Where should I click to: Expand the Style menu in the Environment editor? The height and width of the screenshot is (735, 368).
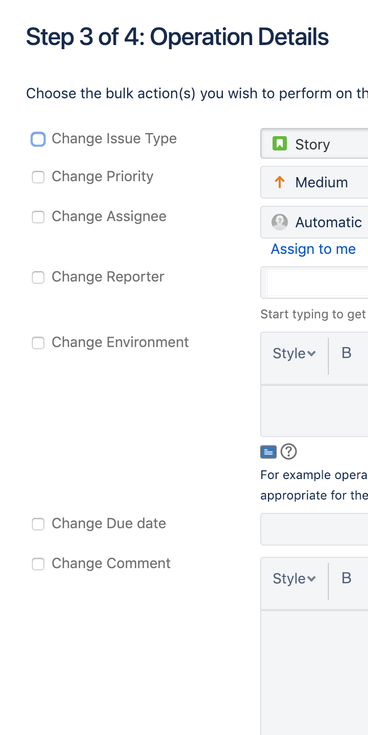pyautogui.click(x=294, y=353)
